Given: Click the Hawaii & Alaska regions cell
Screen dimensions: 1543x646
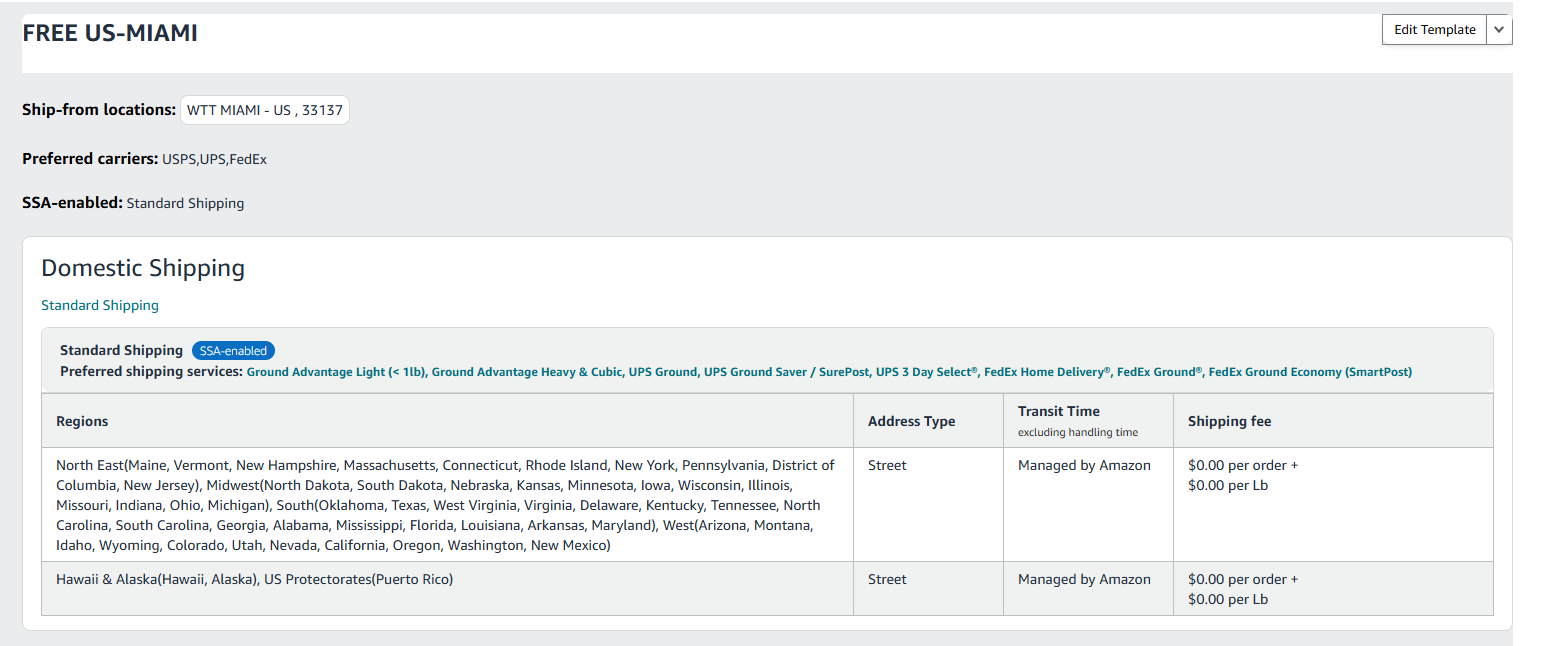Looking at the screenshot, I should [x=447, y=588].
